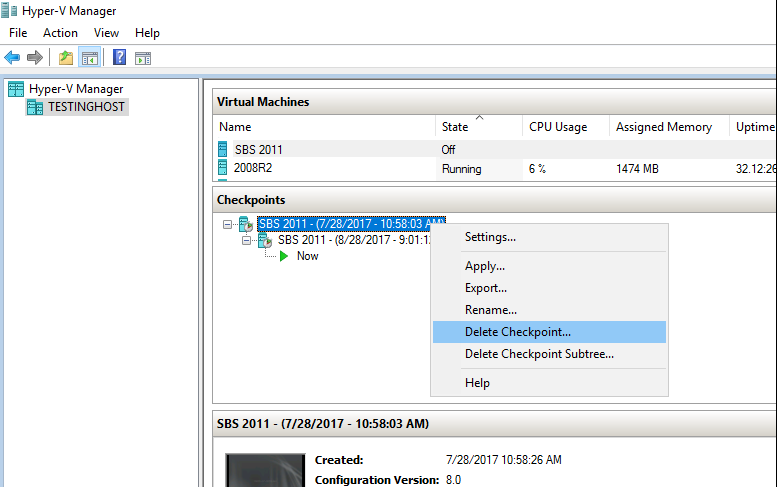Select the SBS 2011 7/28/2017 checkpoint
777x487 pixels.
coord(351,224)
